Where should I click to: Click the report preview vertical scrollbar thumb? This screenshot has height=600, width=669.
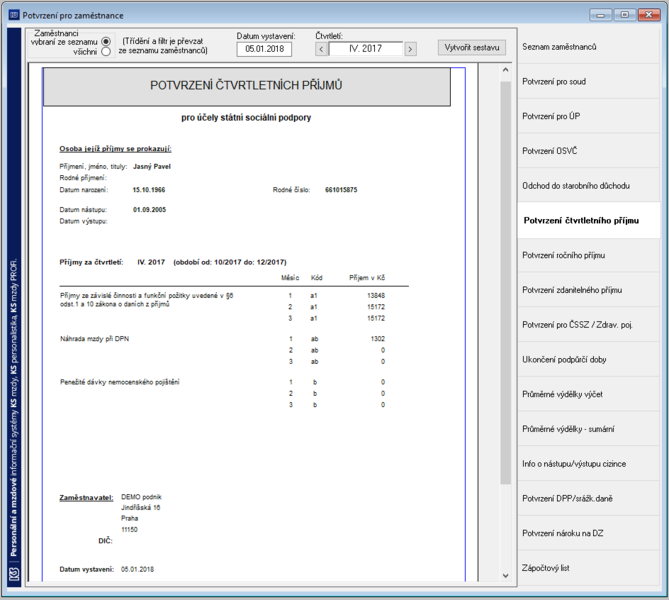click(506, 283)
